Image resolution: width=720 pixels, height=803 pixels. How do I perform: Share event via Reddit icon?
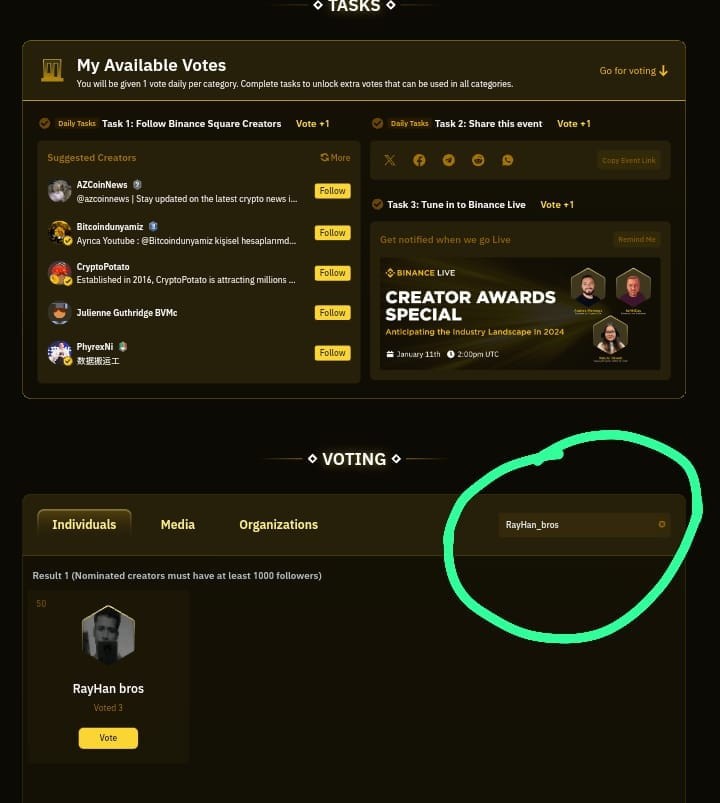[478, 160]
